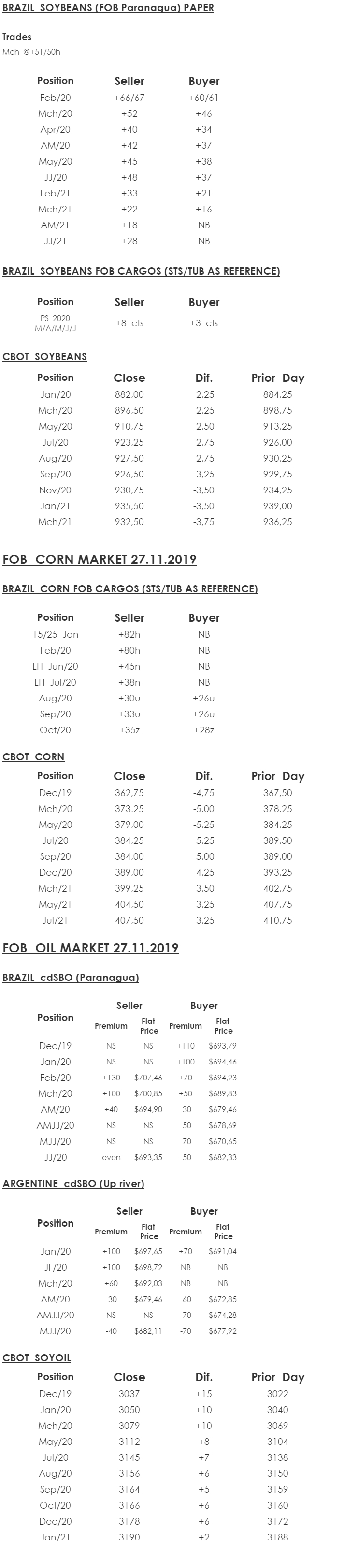
Task: Click the +82h corn seller value
Action: pos(129,634)
